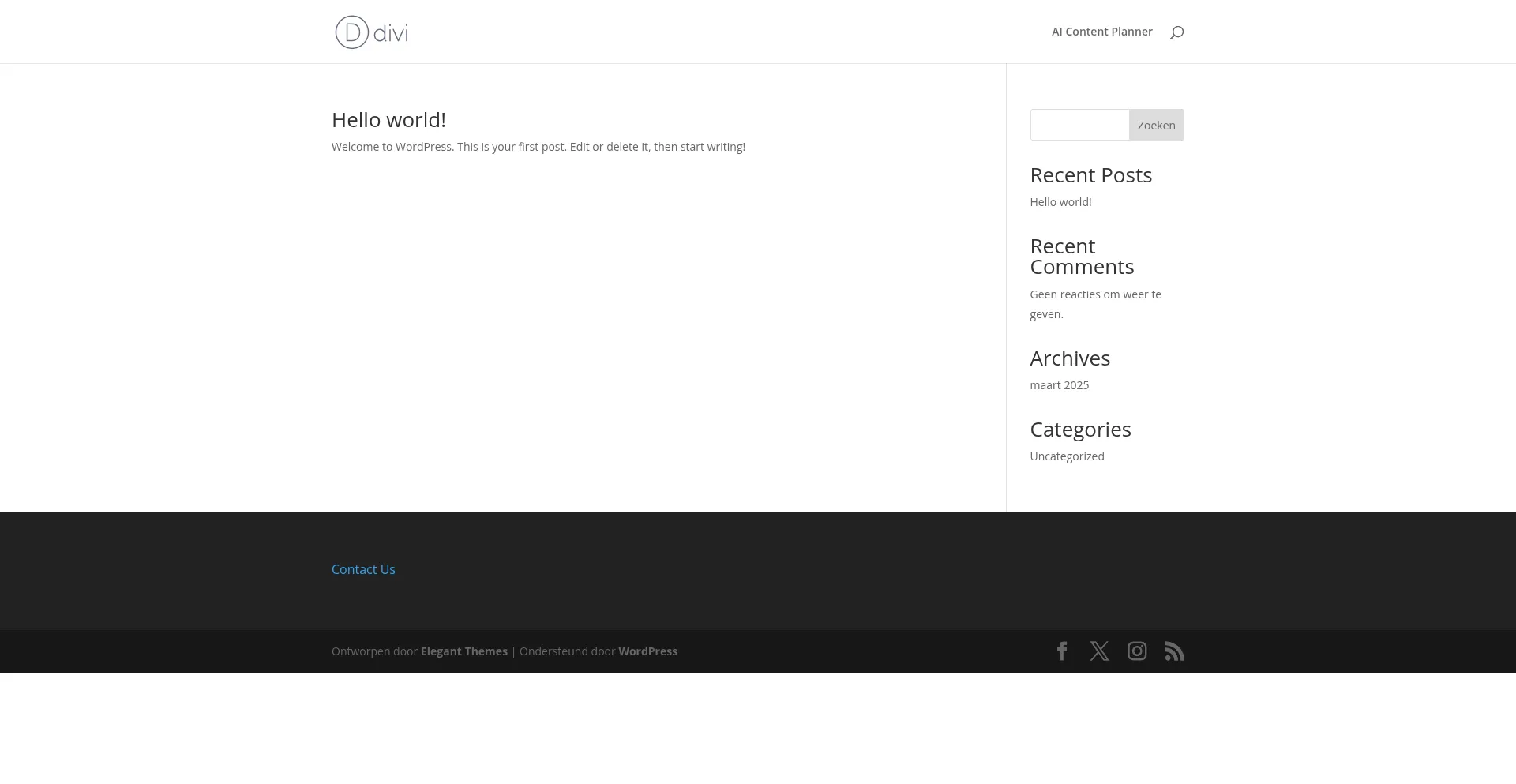Follow the Contact Us footer link
The image size is (1516, 784).
363,569
